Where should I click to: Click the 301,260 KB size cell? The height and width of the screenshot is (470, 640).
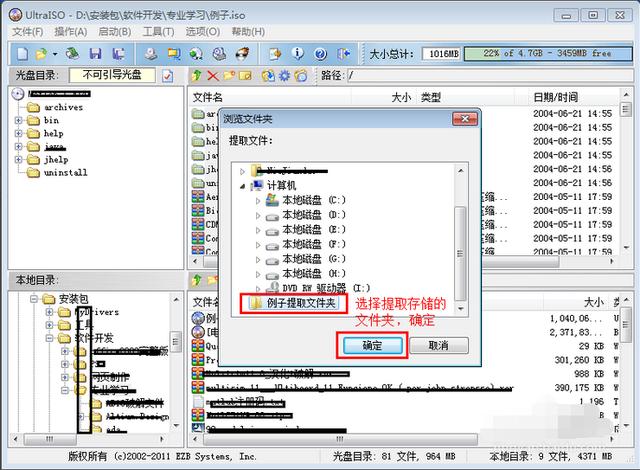tap(578, 360)
